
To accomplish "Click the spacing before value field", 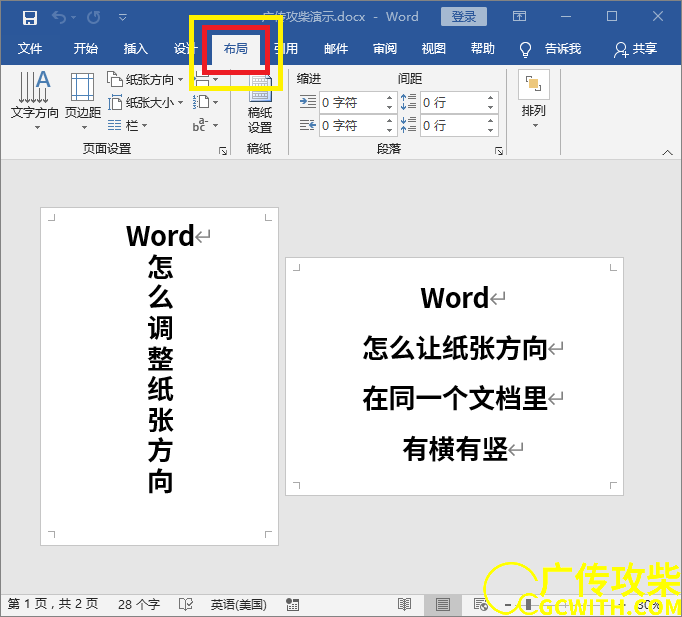I will point(453,103).
